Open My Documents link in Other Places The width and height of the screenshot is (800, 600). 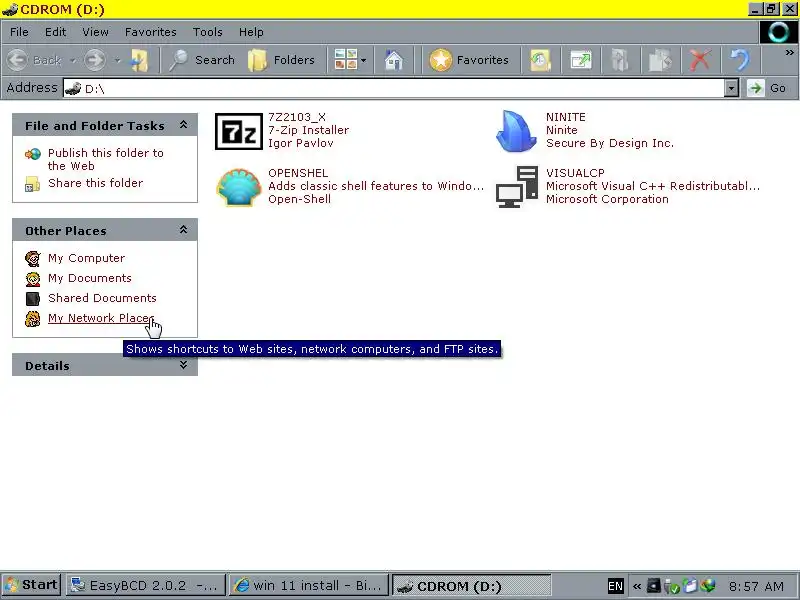tap(90, 278)
